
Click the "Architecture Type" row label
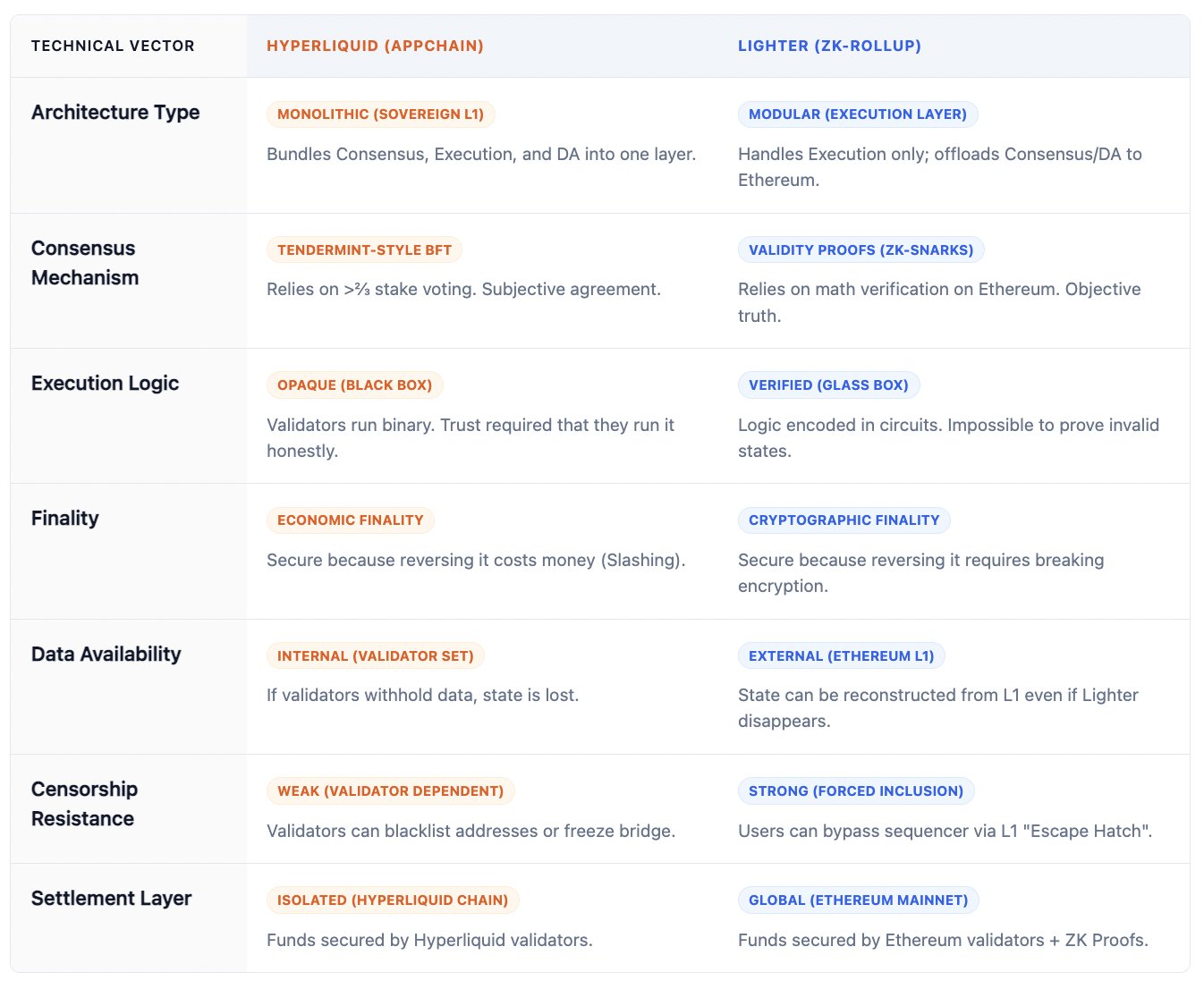115,113
